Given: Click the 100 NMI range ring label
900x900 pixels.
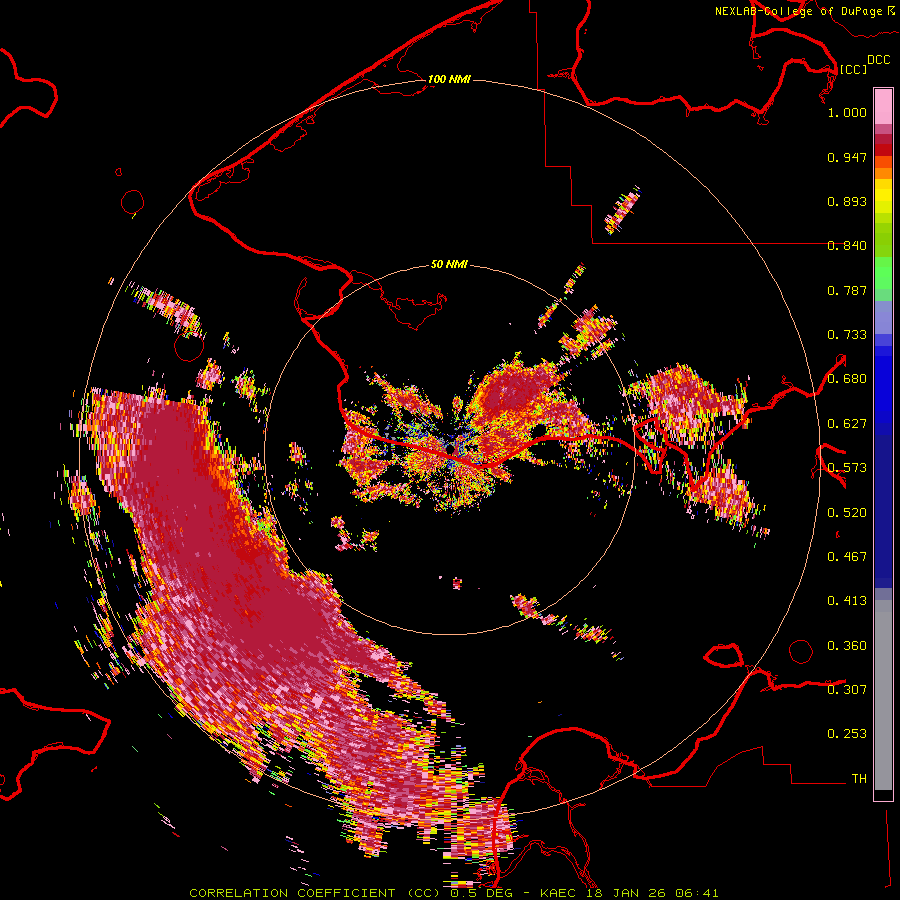Looking at the screenshot, I should pos(449,79).
